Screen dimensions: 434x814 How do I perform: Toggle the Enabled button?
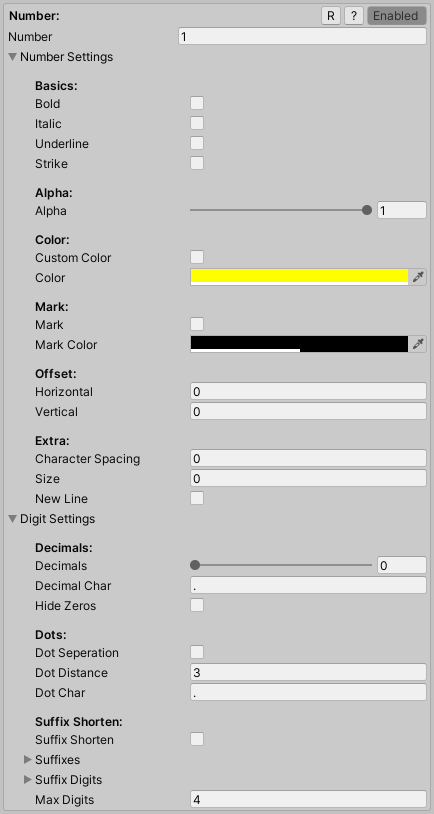397,16
